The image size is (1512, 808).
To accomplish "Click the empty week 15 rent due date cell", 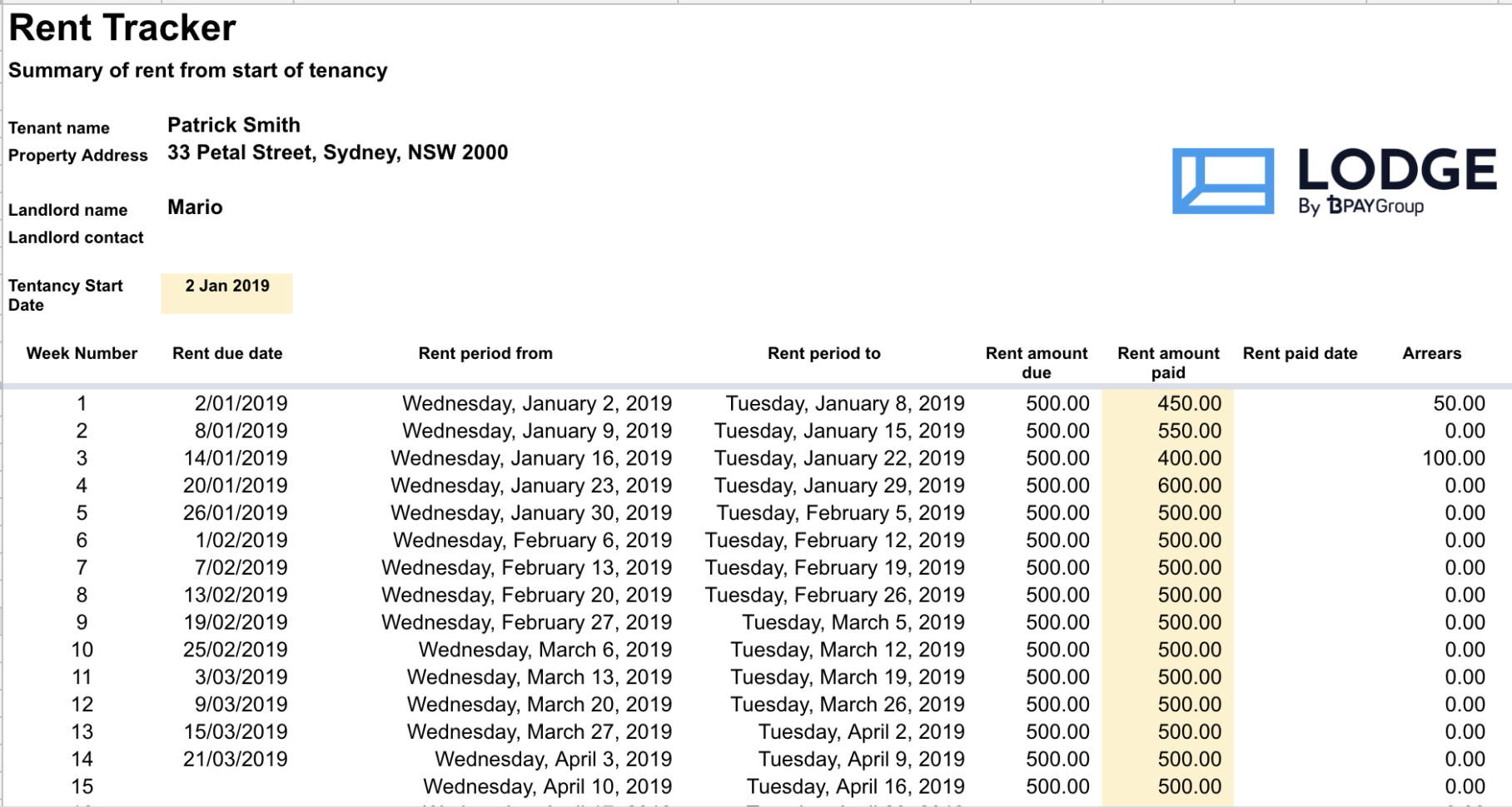I will click(227, 787).
